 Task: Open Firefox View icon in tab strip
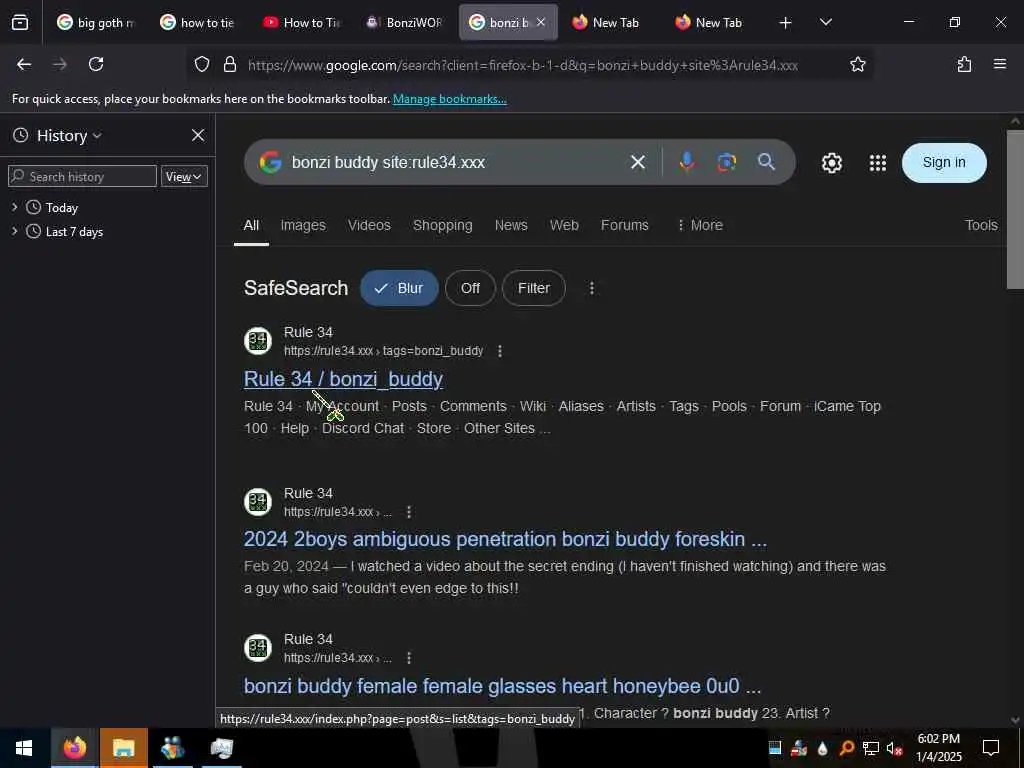pyautogui.click(x=20, y=23)
